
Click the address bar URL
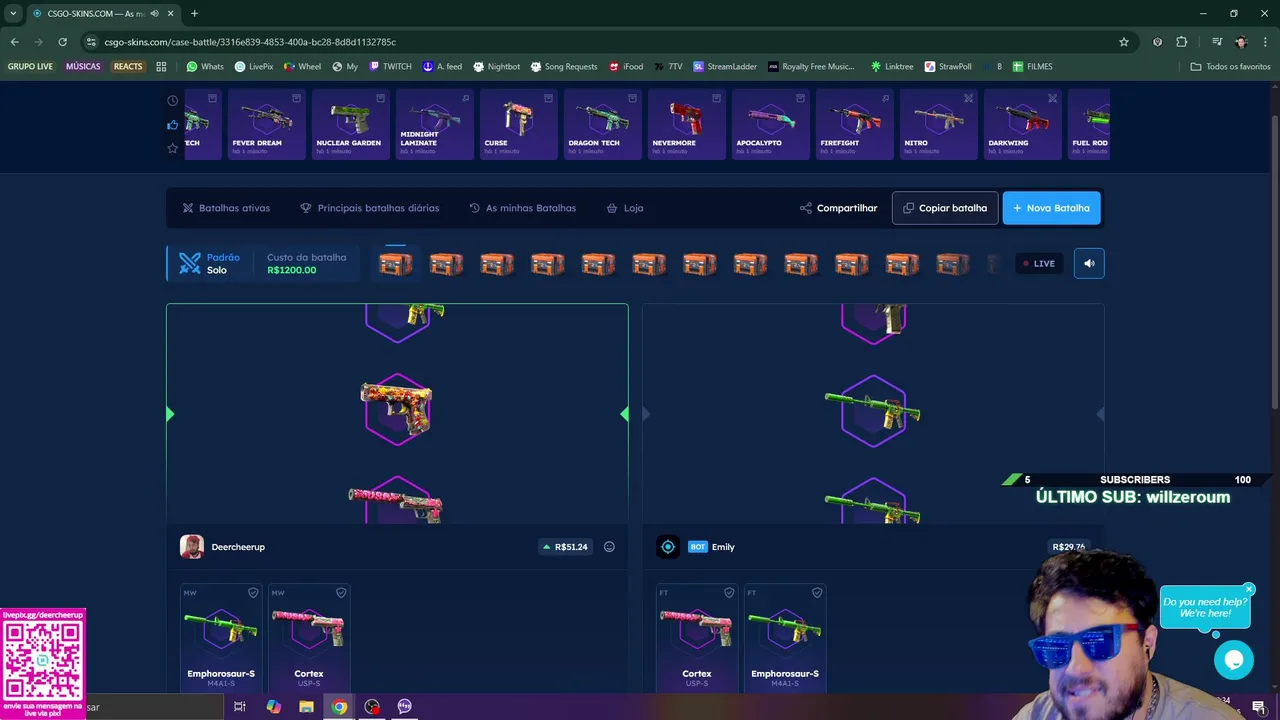click(x=250, y=42)
